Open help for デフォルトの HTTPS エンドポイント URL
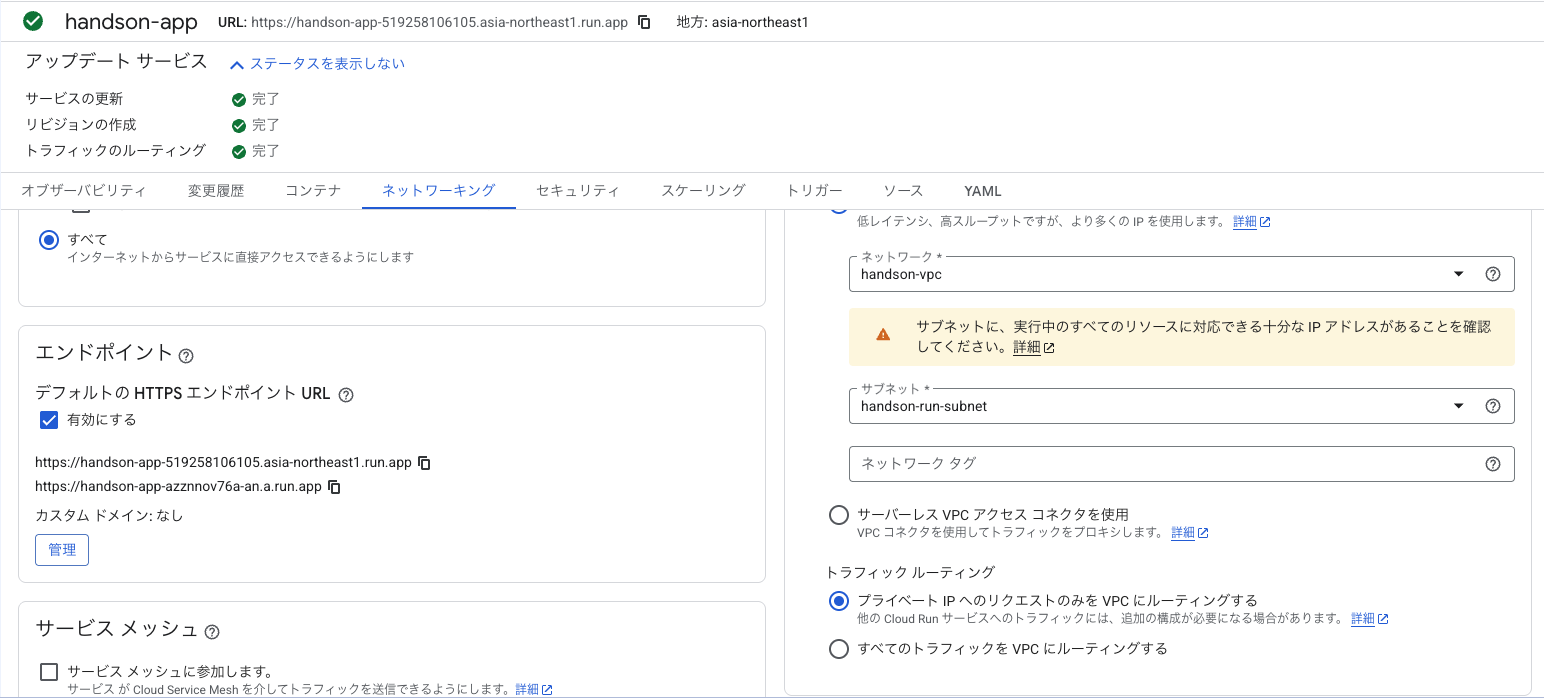This screenshot has height=699, width=1544. (x=346, y=395)
